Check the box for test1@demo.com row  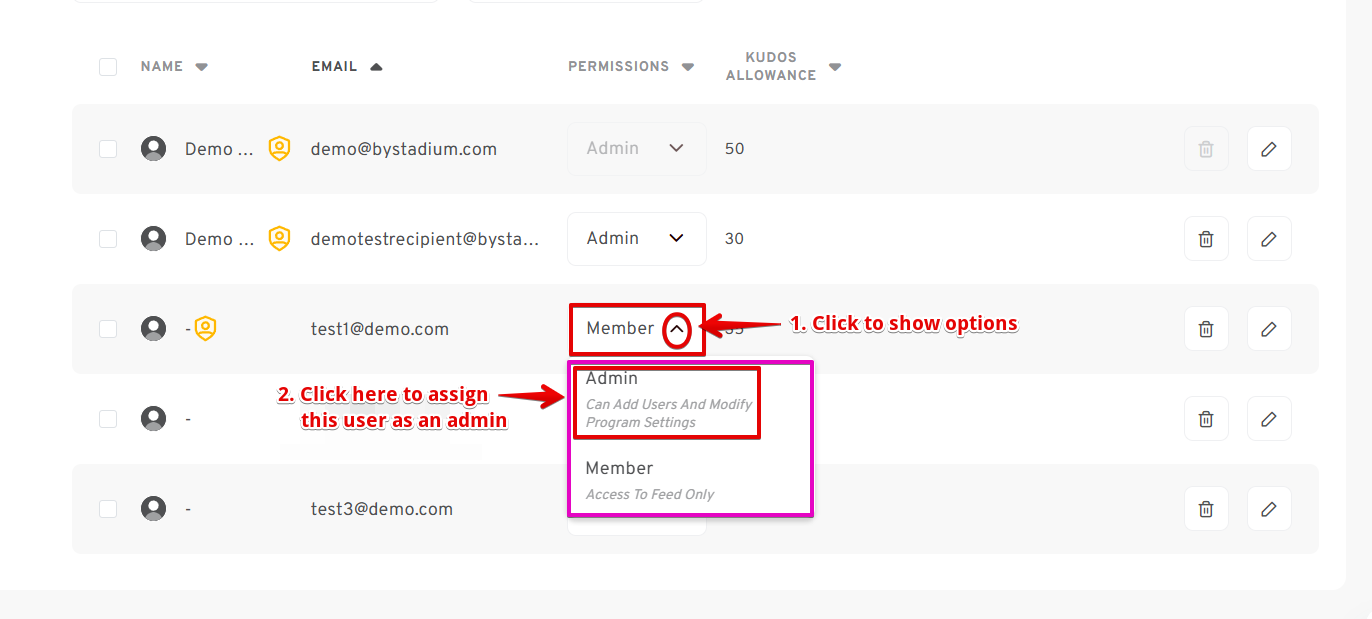(x=108, y=329)
